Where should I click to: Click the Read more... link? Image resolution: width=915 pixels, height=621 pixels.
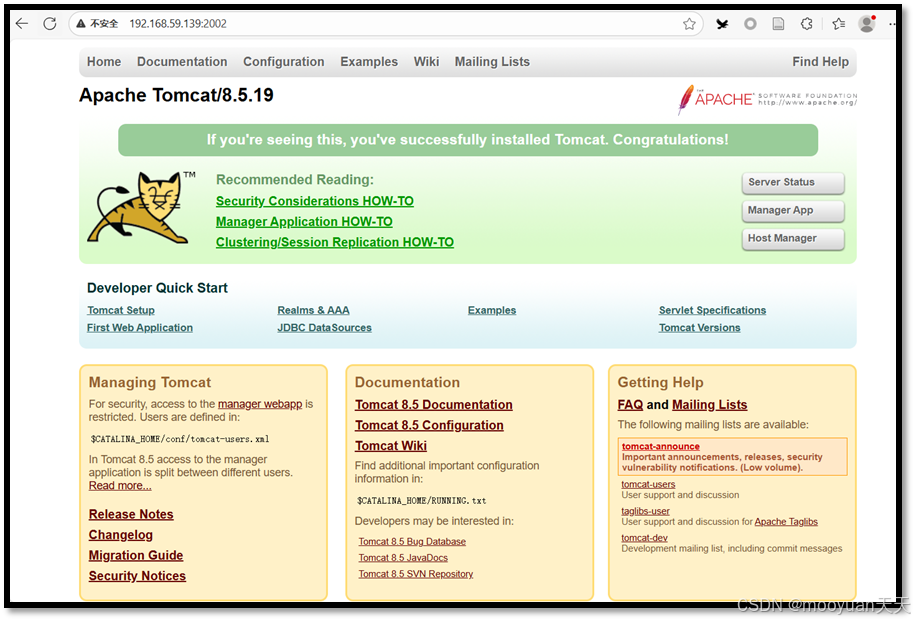pos(120,486)
